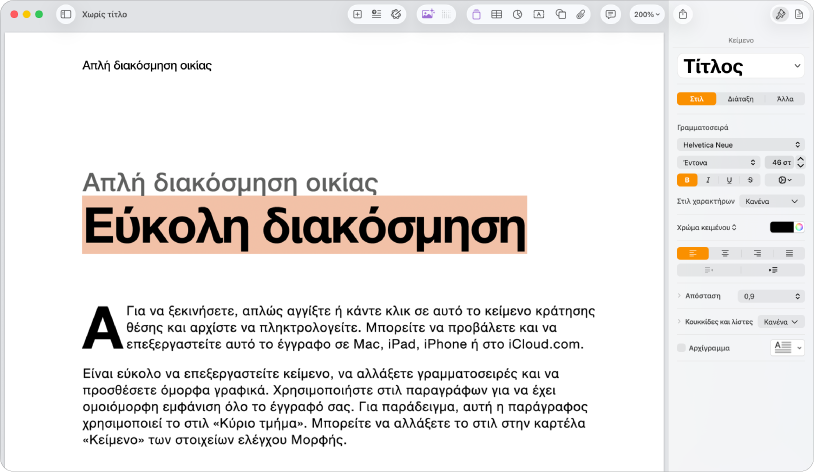Viewport: 814px width, 473px height.
Task: Click the paragraph starting Είναι εύκολο να επεξεργαστείτε
Action: pyautogui.click(x=335, y=407)
